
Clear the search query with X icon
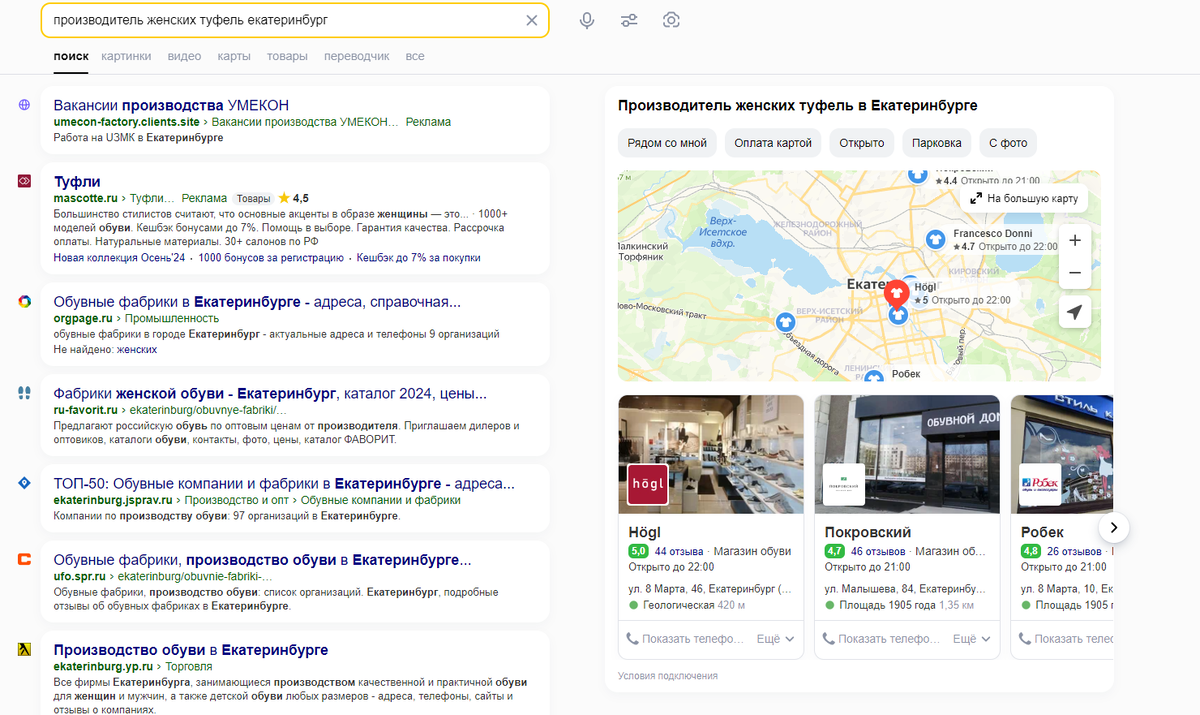(532, 20)
